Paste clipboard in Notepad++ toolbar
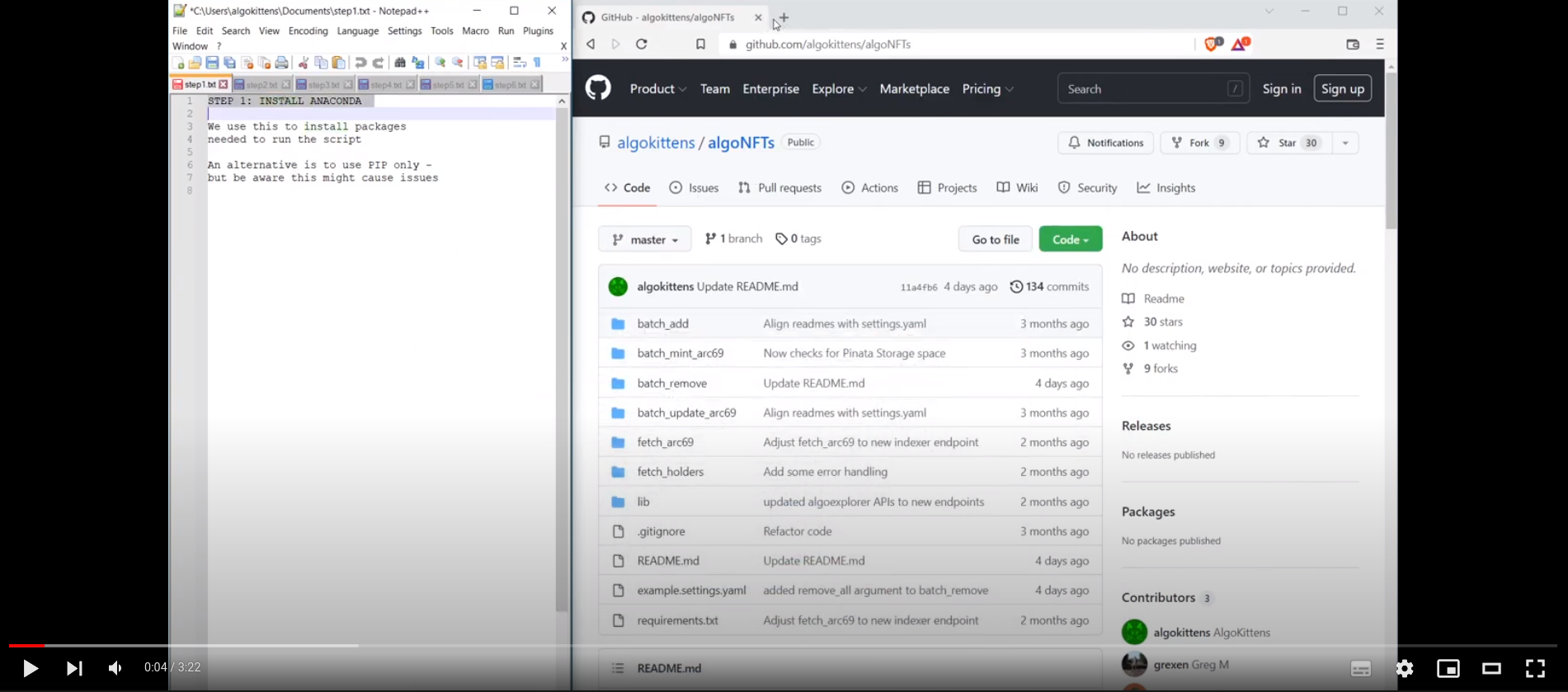1568x692 pixels. pos(339,63)
